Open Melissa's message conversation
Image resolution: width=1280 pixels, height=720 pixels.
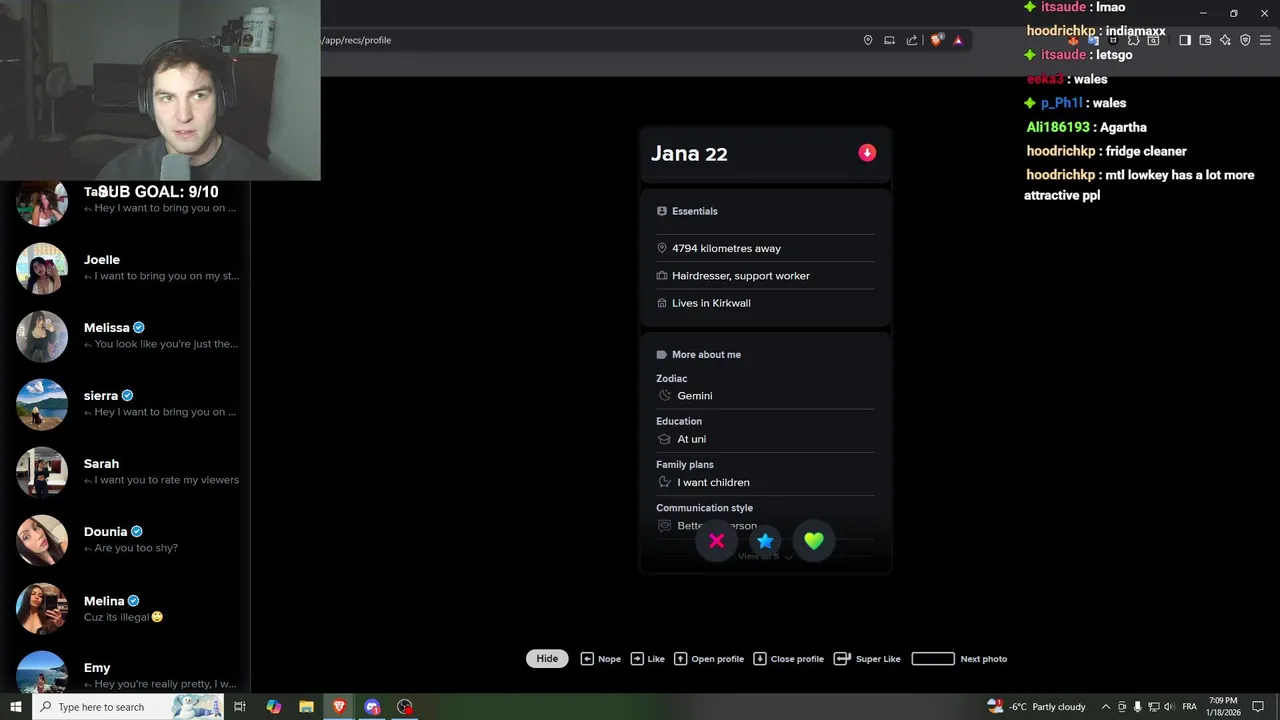click(125, 336)
